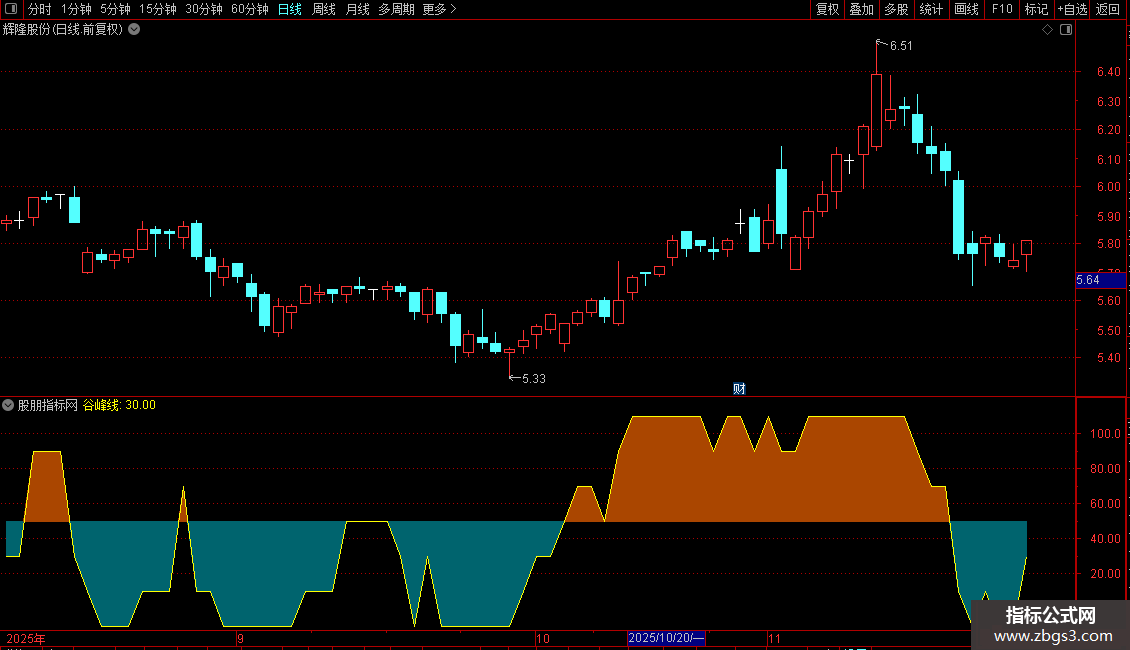
Task: Click the 叠加 overlay button
Action: (862, 9)
